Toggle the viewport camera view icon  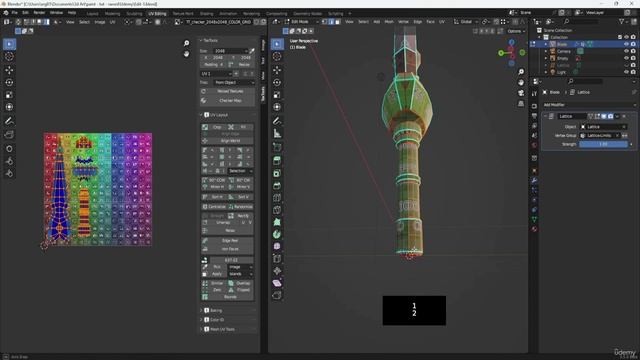click(521, 93)
